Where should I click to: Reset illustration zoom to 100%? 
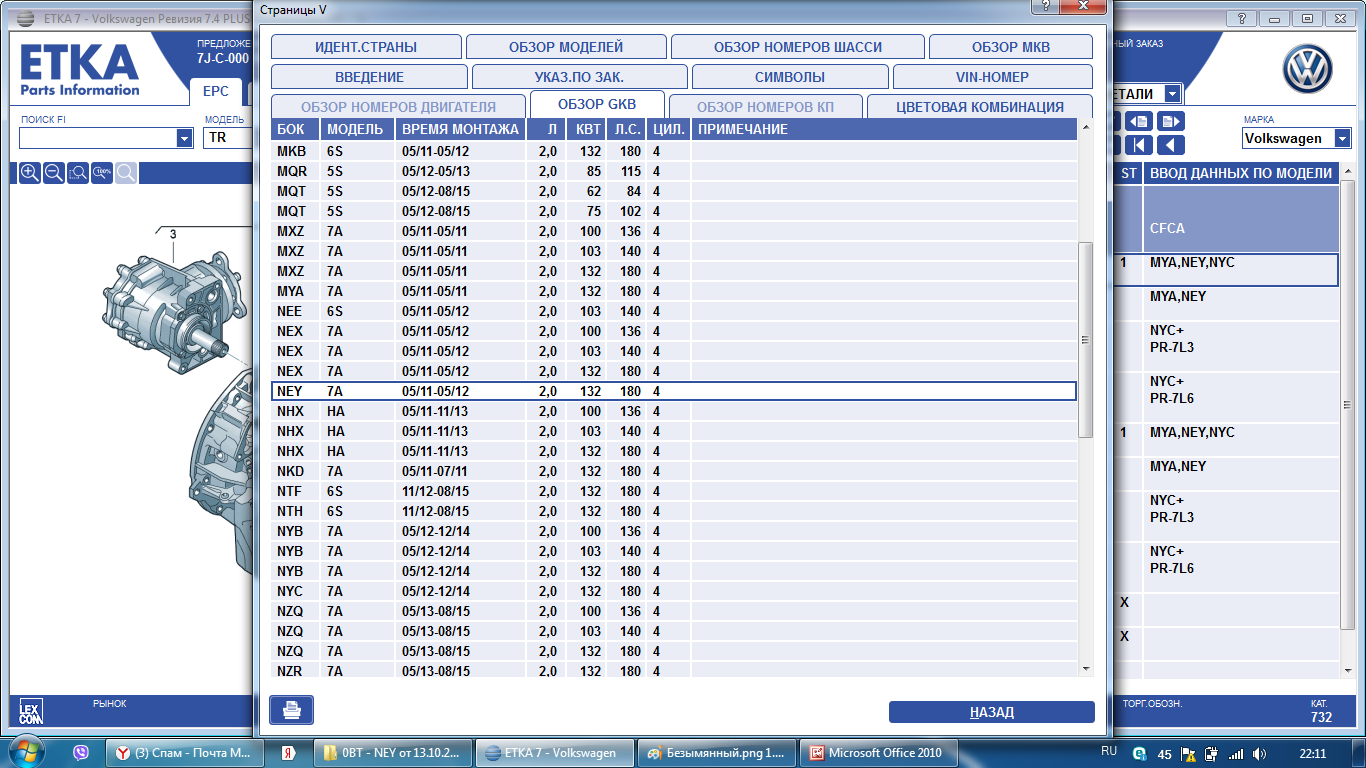[x=102, y=173]
